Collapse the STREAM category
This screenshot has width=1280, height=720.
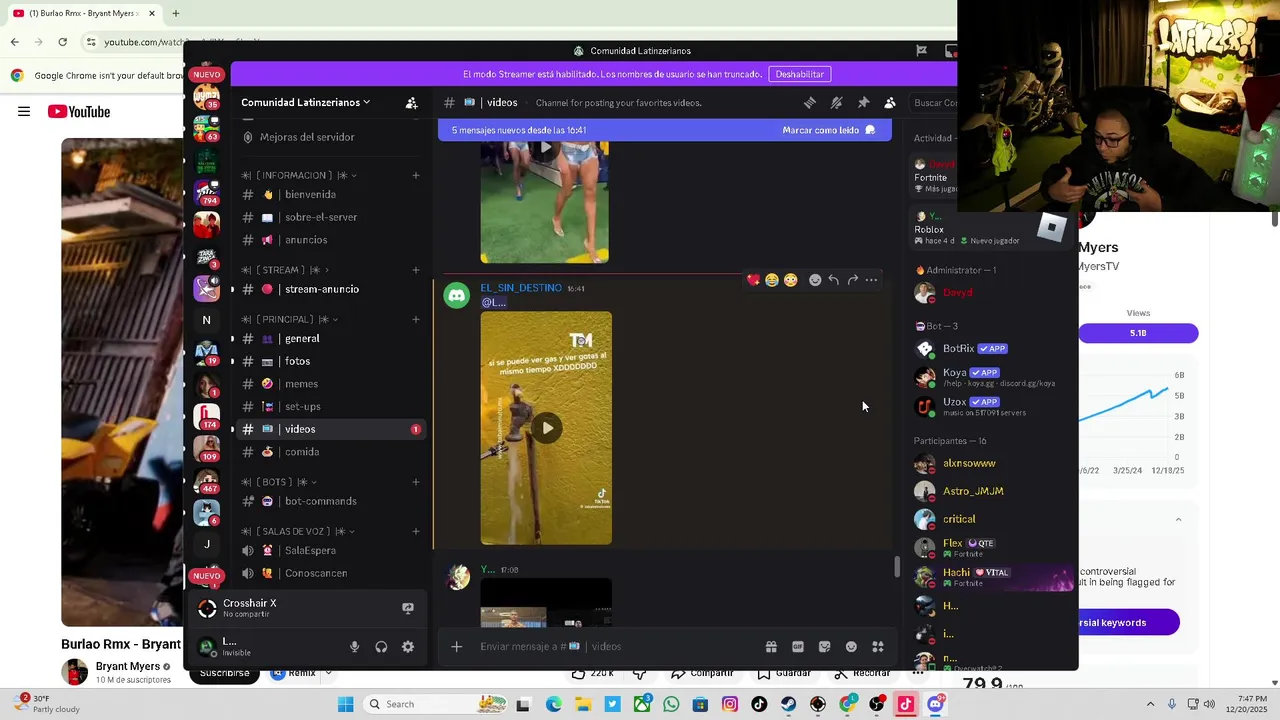[x=286, y=270]
